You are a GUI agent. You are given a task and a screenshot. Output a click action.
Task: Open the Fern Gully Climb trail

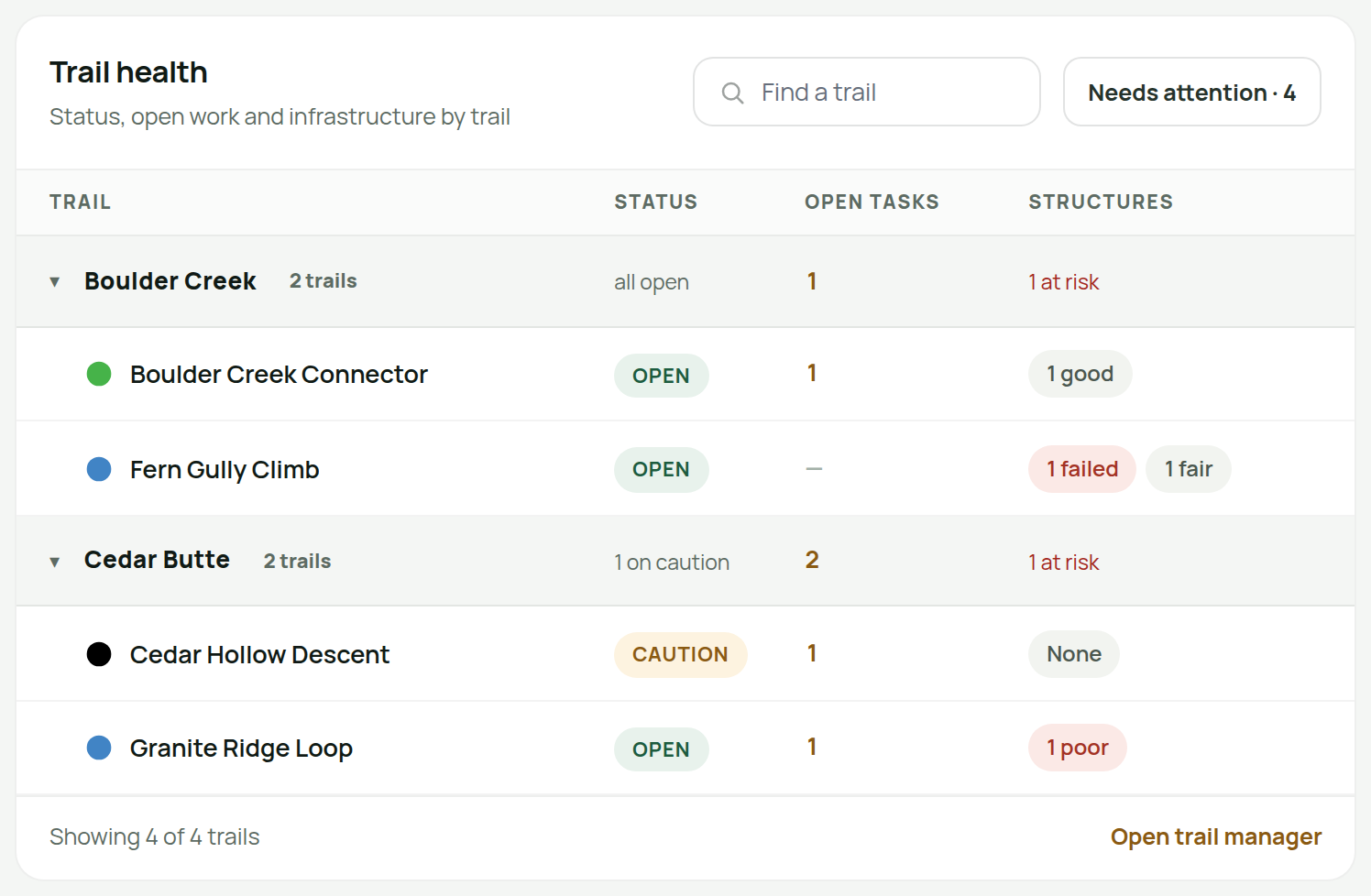coord(225,469)
